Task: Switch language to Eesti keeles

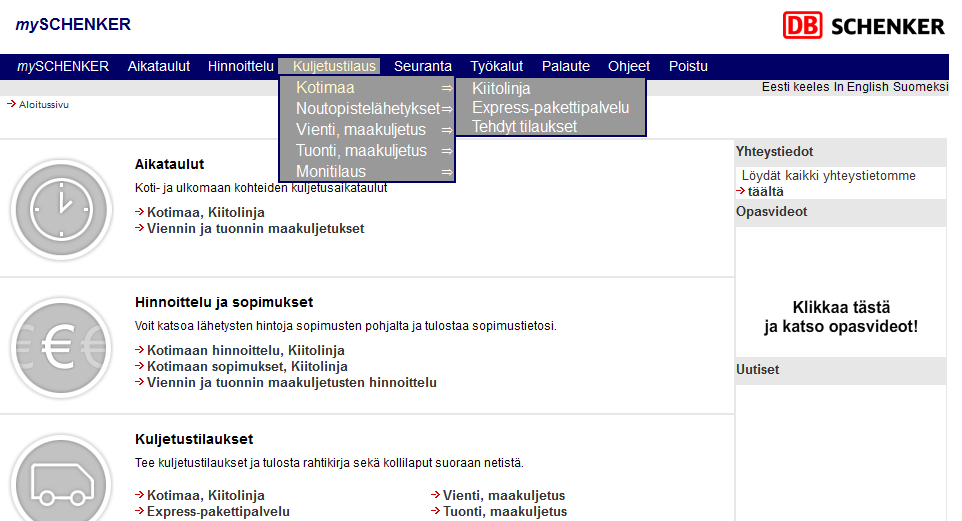Action: [x=795, y=87]
